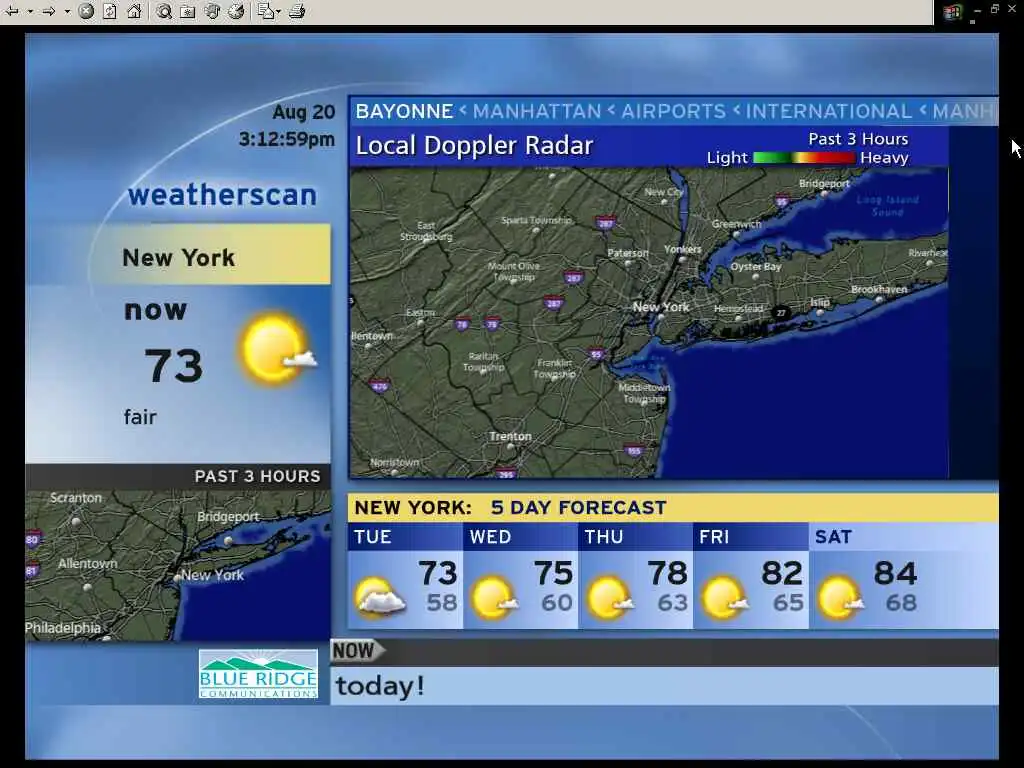The height and width of the screenshot is (768, 1024).
Task: Click Saturday's high temperature 84
Action: tap(895, 573)
